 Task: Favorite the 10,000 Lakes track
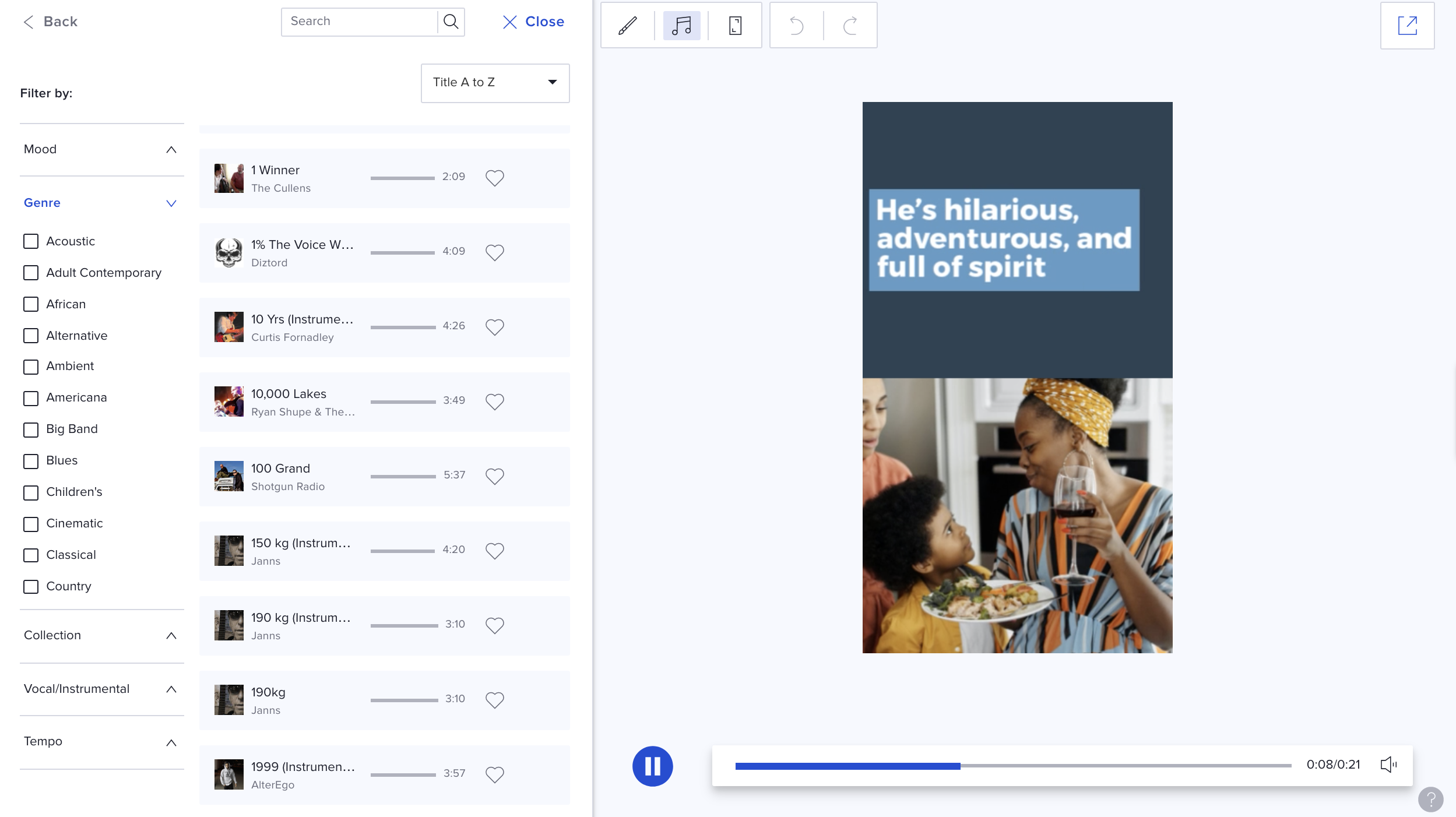tap(494, 402)
